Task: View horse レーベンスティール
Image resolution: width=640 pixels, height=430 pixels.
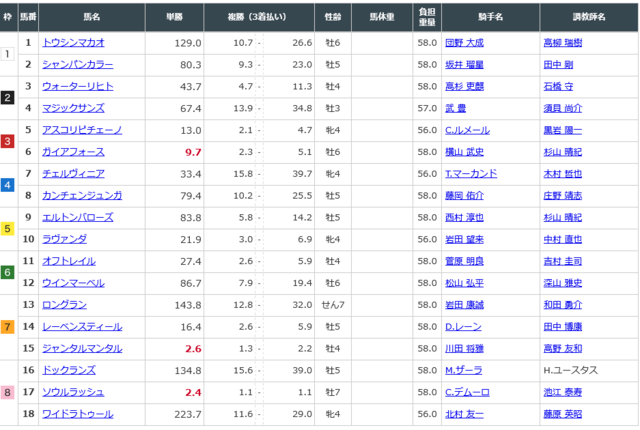Action: click(x=82, y=326)
